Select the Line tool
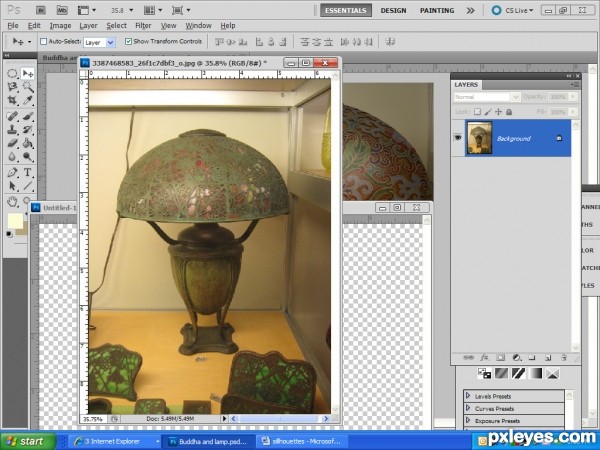The width and height of the screenshot is (600, 450). tap(28, 186)
